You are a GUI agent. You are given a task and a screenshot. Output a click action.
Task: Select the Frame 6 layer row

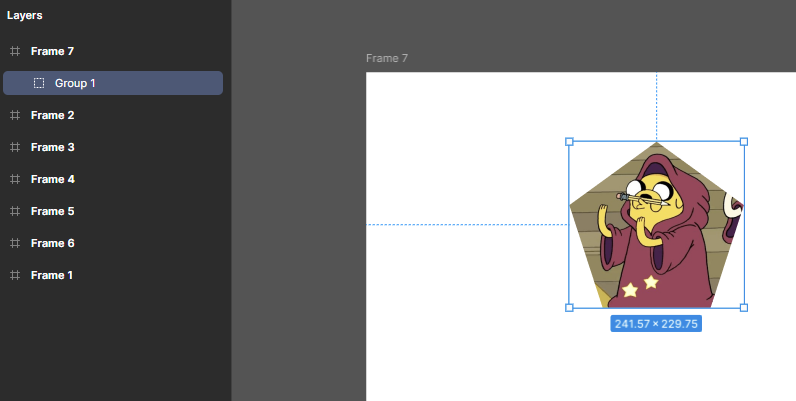click(x=113, y=243)
